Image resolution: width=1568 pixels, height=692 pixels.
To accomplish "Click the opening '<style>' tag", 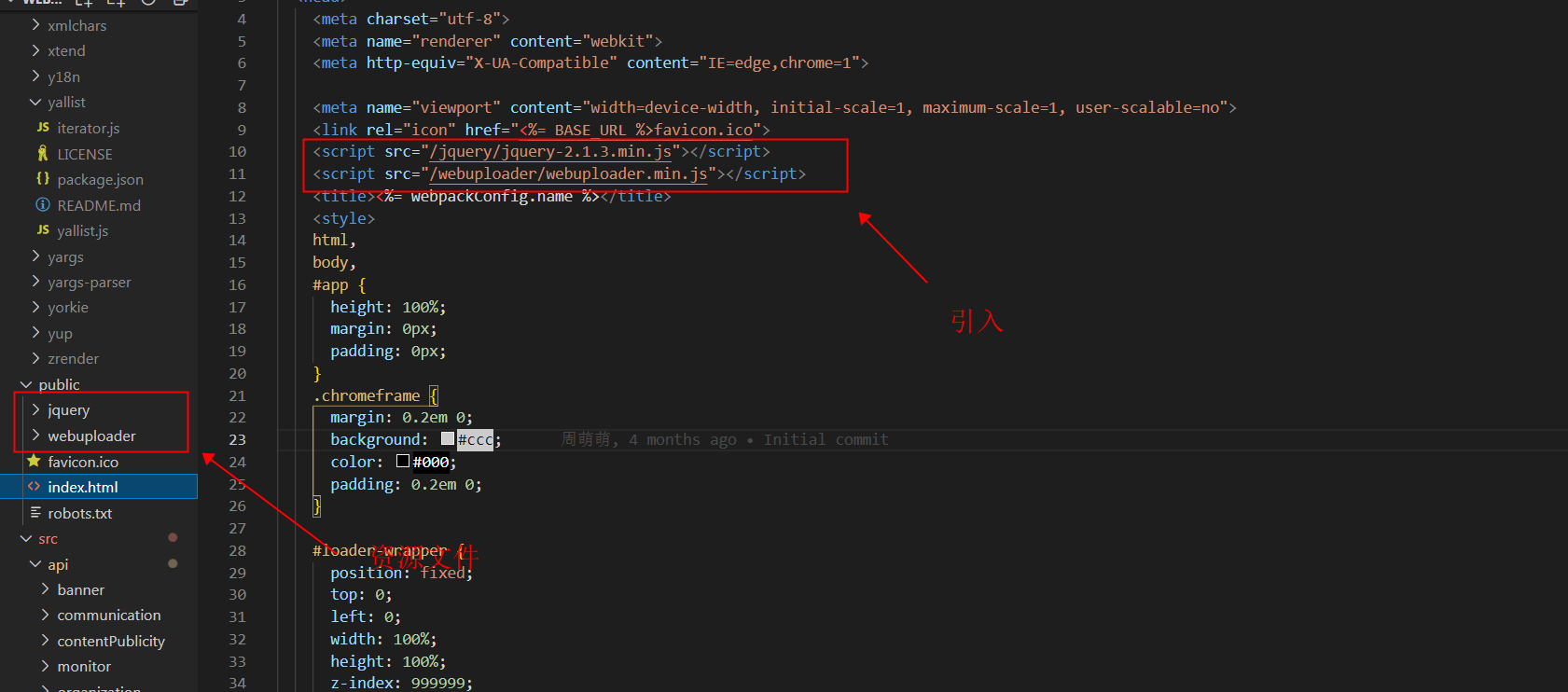I will [343, 218].
